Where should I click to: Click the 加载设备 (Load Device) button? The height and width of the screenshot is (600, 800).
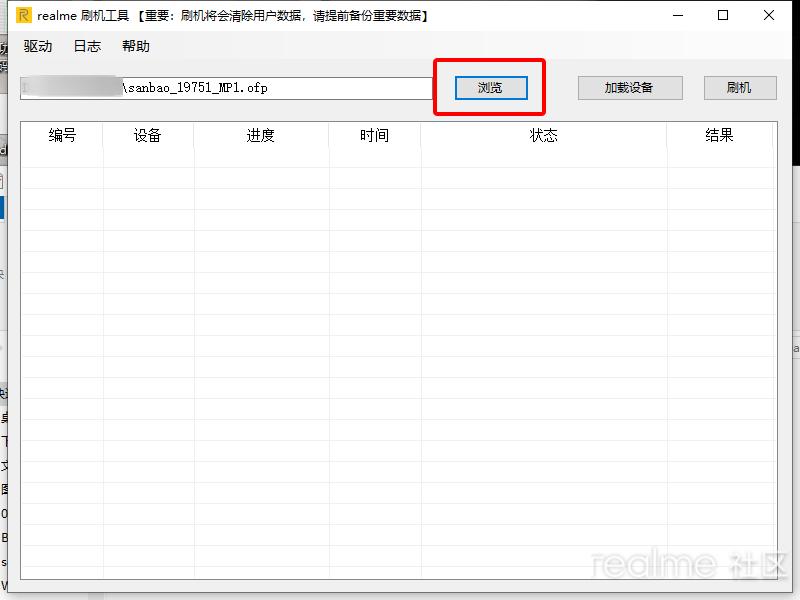coord(629,88)
